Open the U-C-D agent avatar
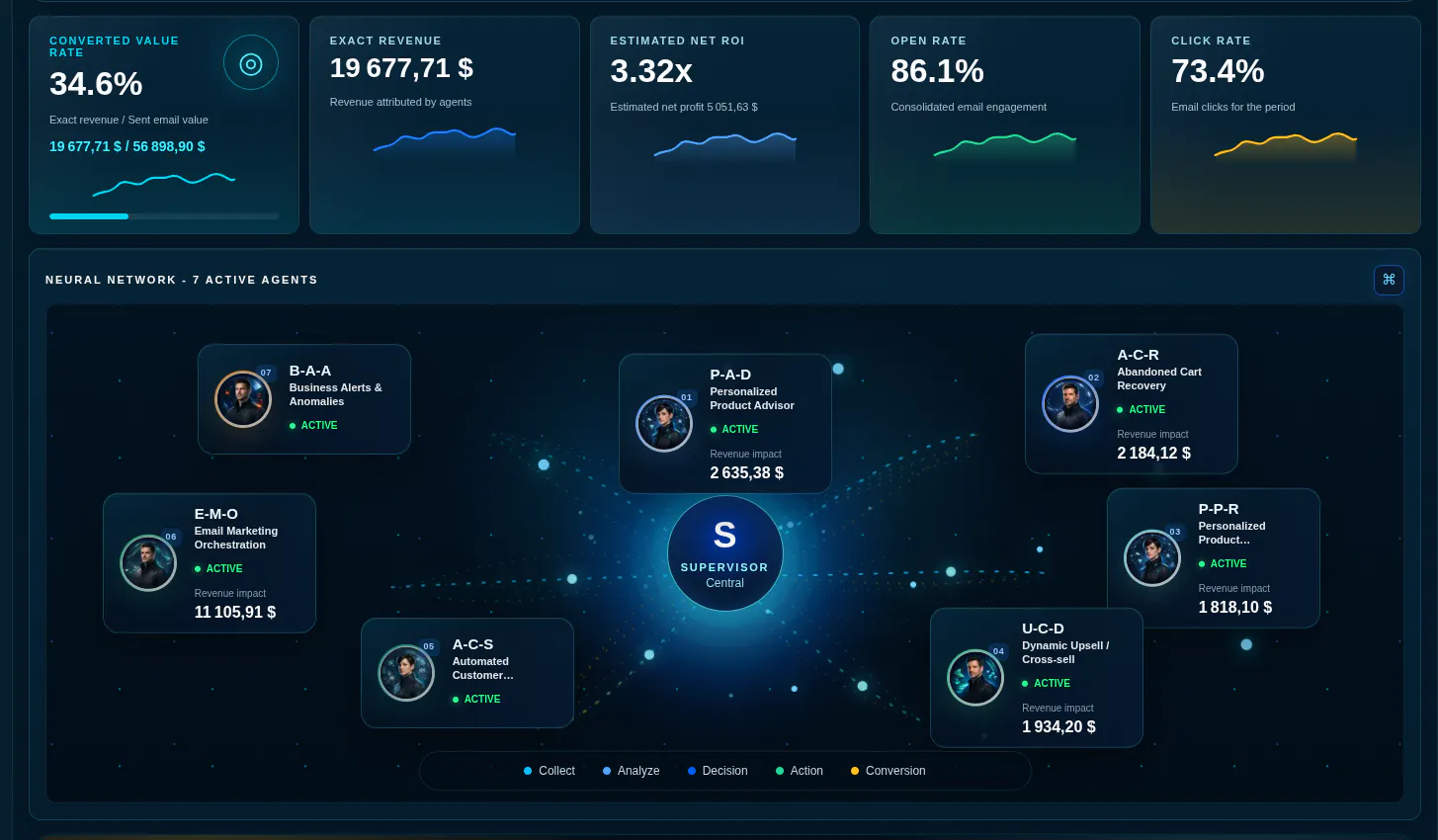The image size is (1438, 840). pyautogui.click(x=975, y=677)
